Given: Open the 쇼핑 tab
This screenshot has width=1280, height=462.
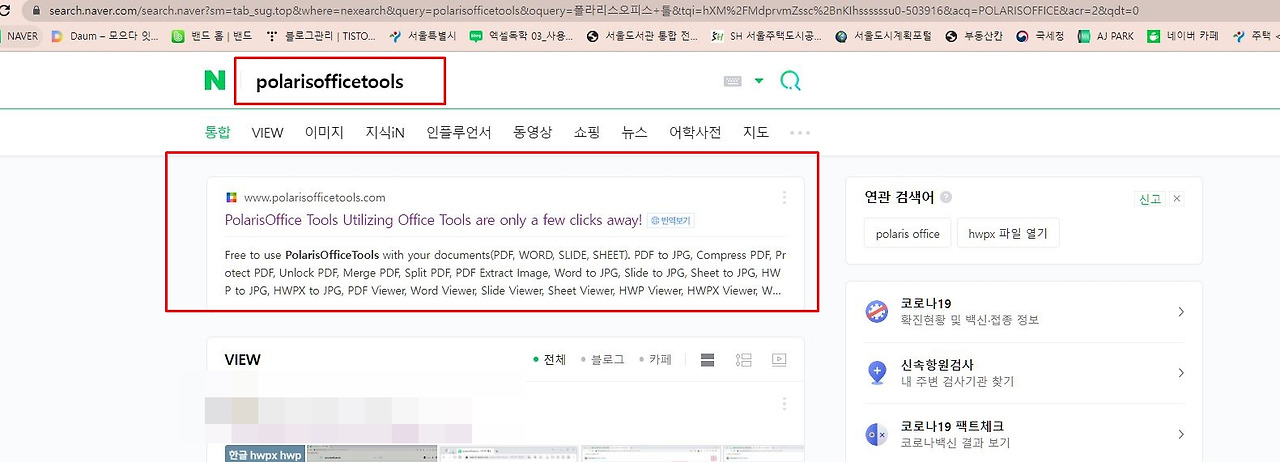Looking at the screenshot, I should [587, 132].
